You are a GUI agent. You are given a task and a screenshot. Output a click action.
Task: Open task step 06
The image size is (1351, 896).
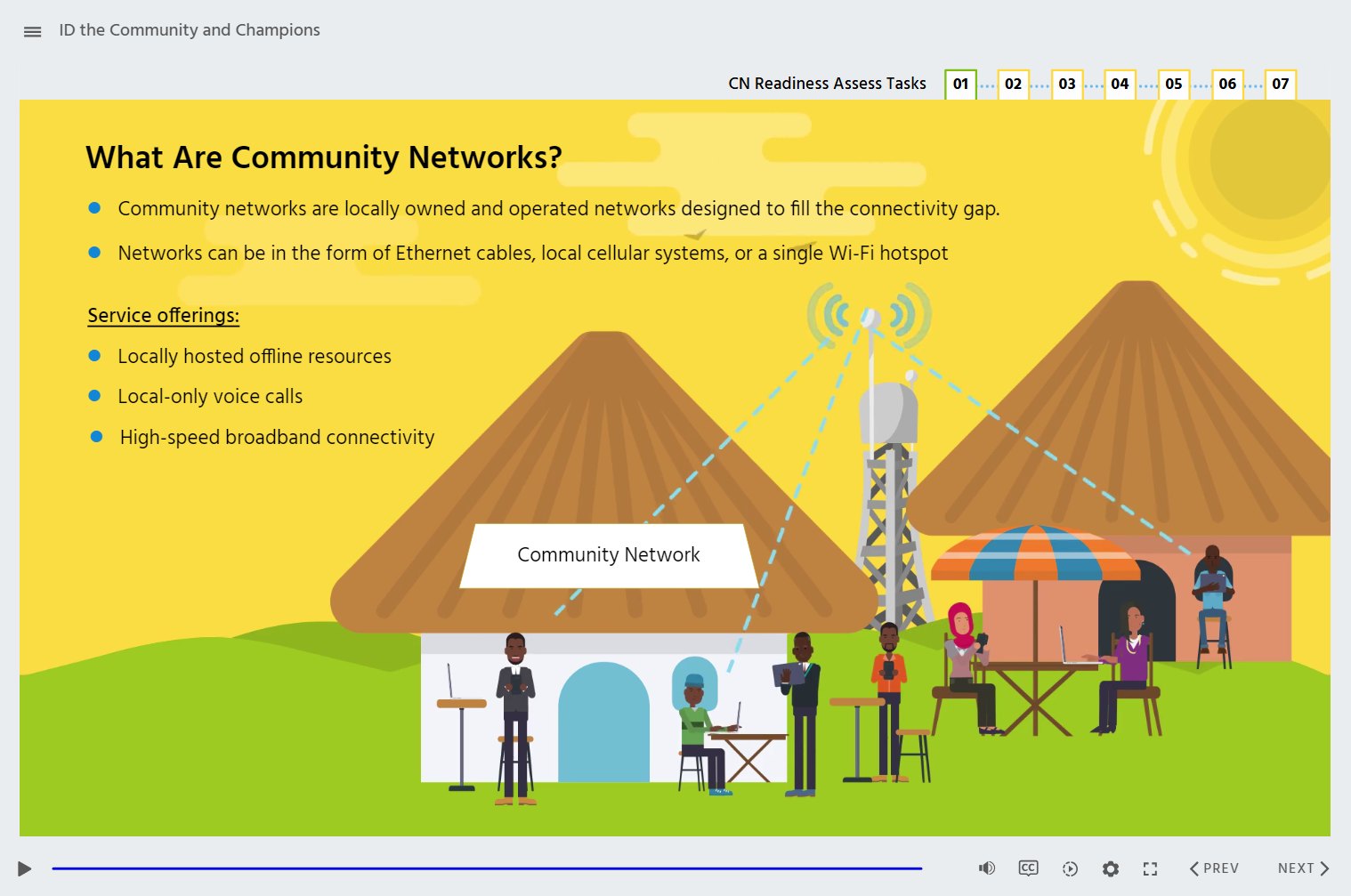pos(1227,85)
